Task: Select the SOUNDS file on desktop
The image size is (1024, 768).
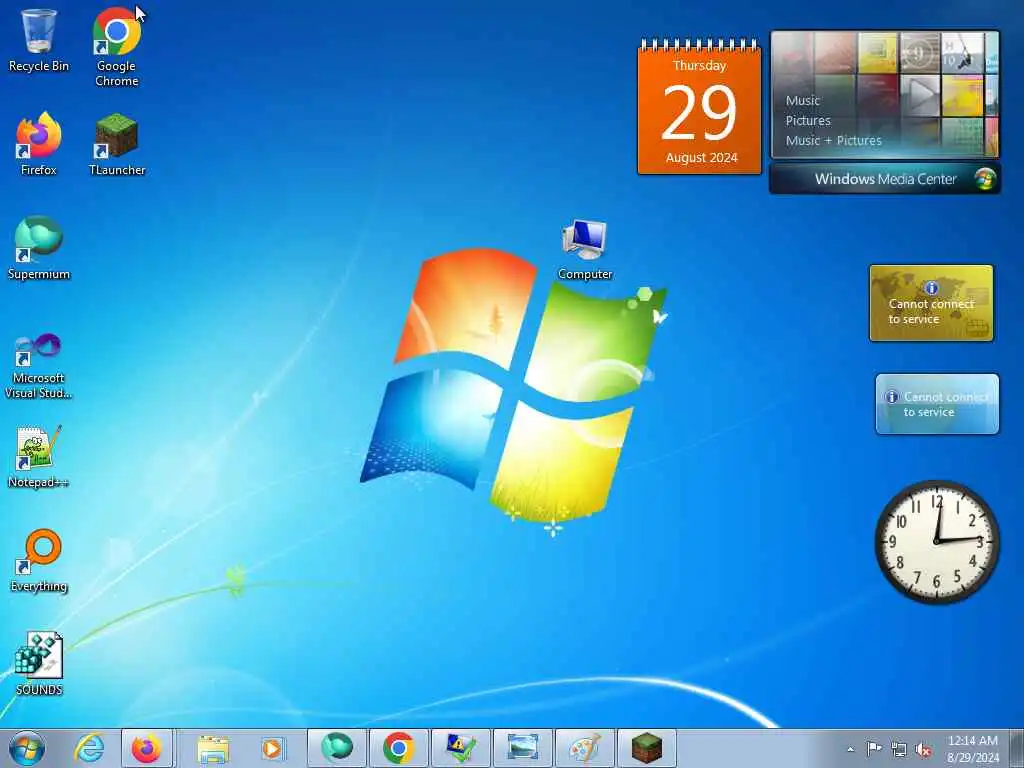Action: (39, 664)
